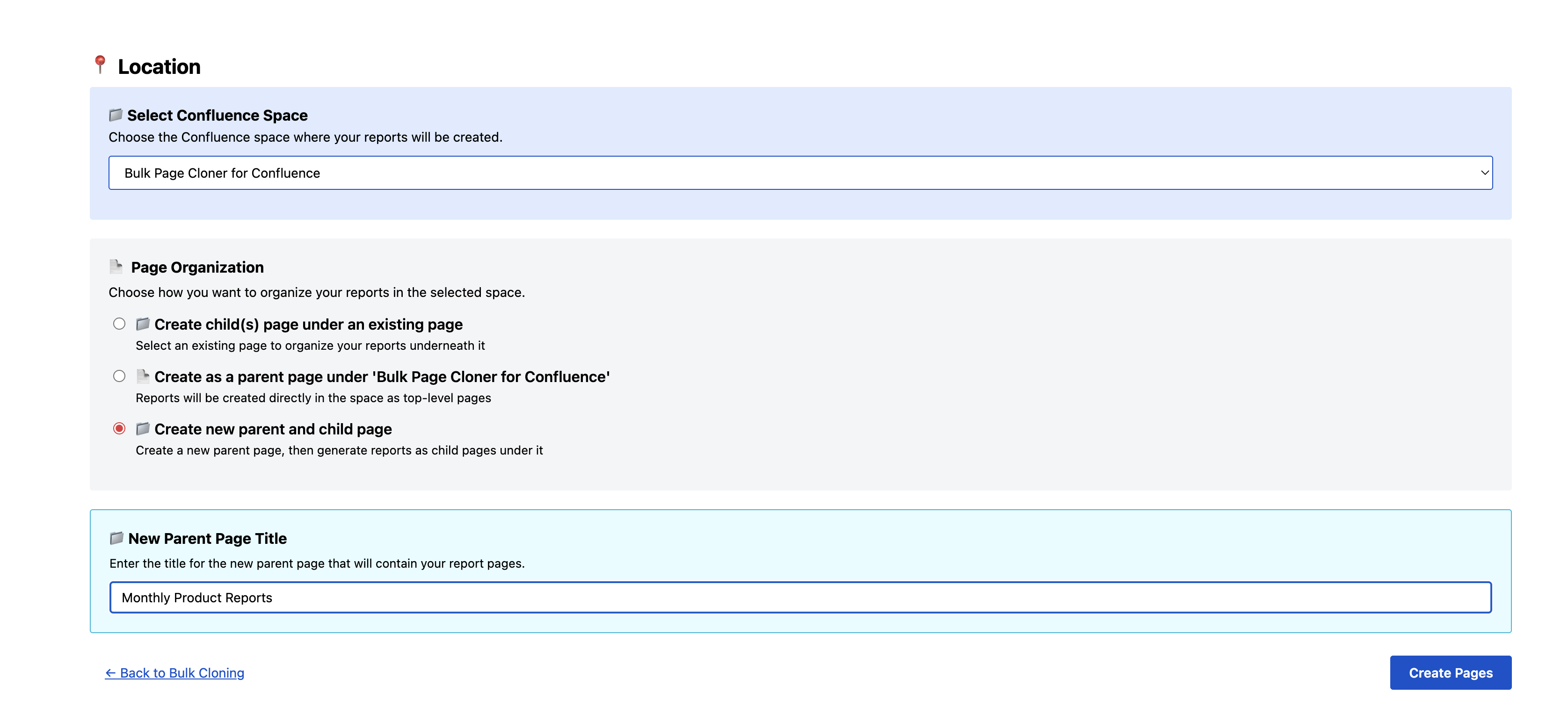This screenshot has width=1568, height=722.
Task: Click page icon beside Create as a parent page
Action: [143, 376]
